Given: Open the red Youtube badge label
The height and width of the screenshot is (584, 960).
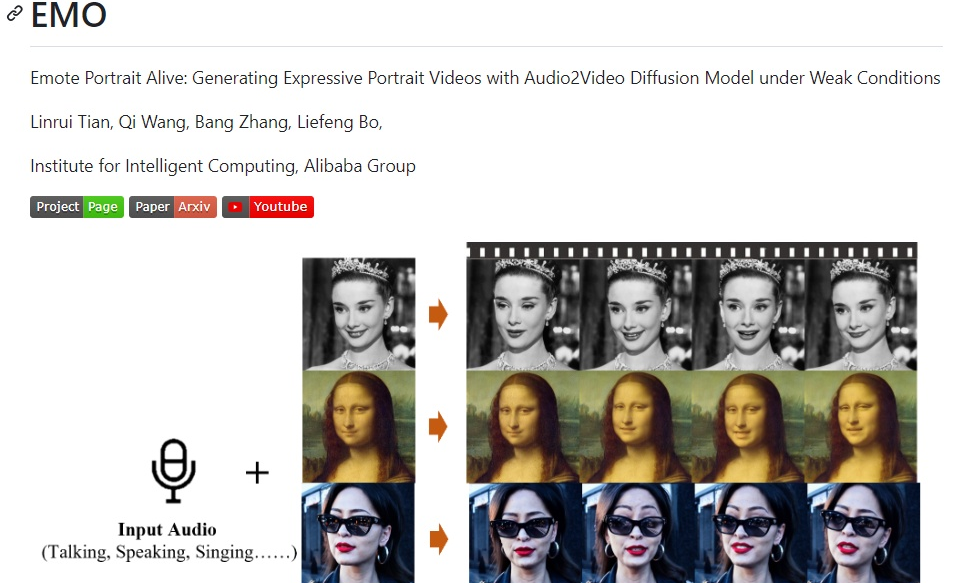Looking at the screenshot, I should (x=279, y=207).
